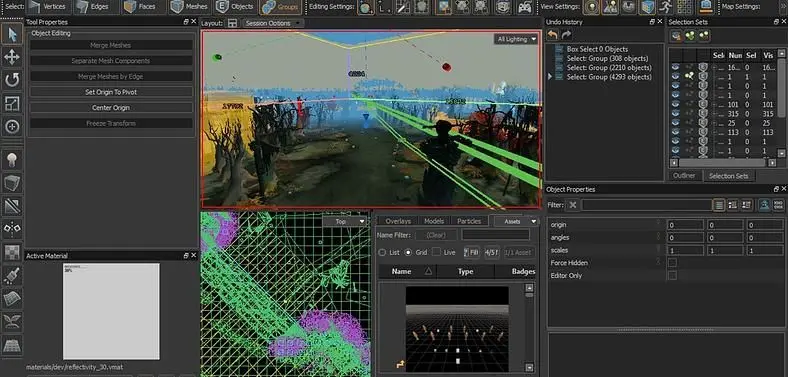The height and width of the screenshot is (377, 788).
Task: Choose Objects selection mode
Action: click(235, 7)
